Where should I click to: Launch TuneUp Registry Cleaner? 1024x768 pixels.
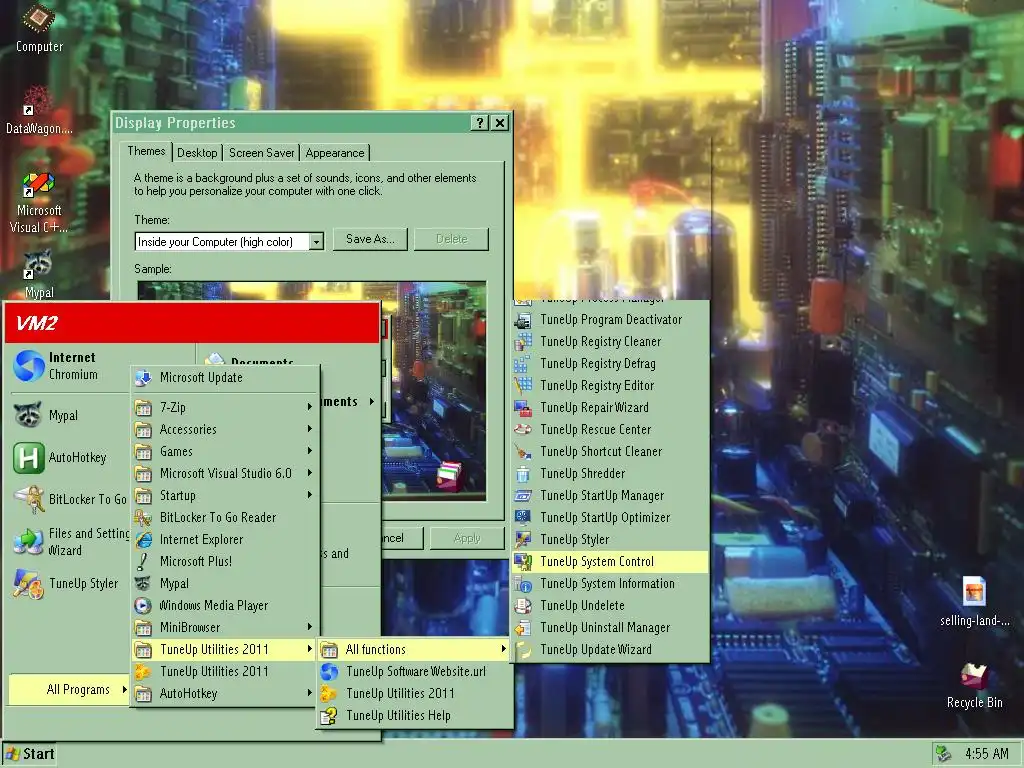tap(610, 342)
